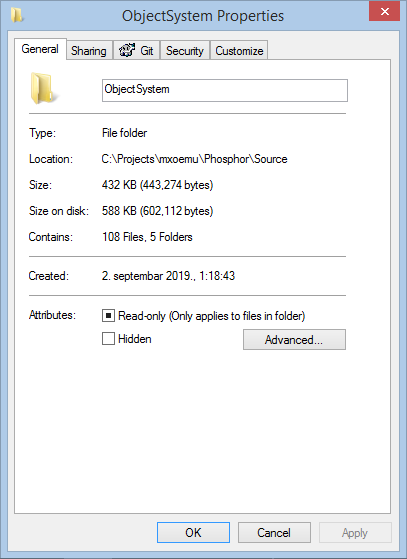The width and height of the screenshot is (407, 559).
Task: Toggle the Read-only attribute checkbox
Action: tap(108, 316)
